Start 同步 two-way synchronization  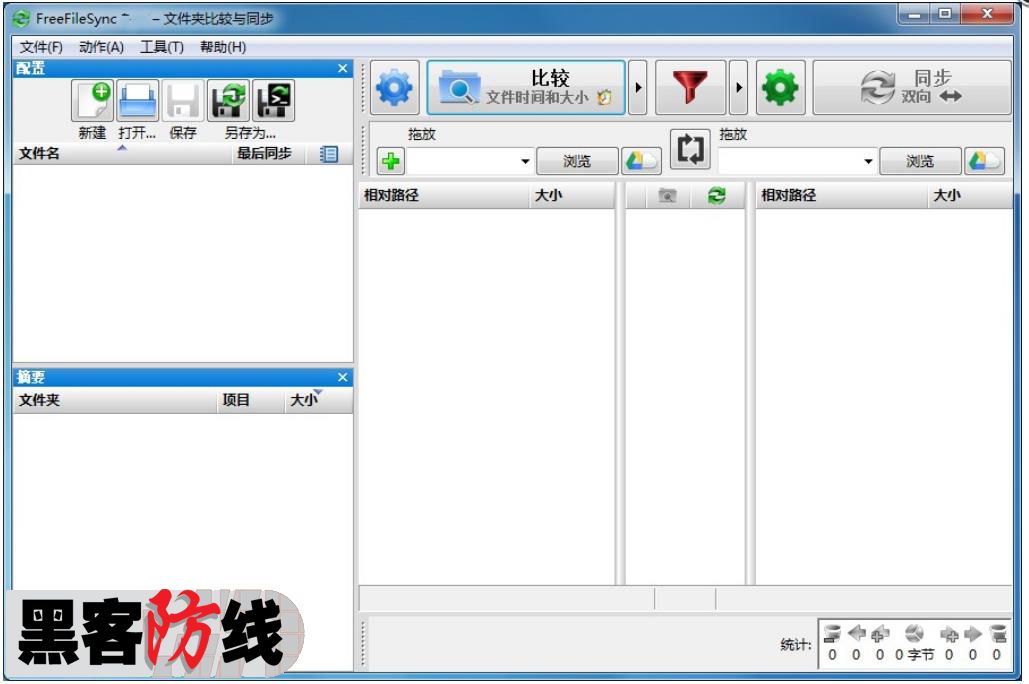pyautogui.click(x=912, y=87)
